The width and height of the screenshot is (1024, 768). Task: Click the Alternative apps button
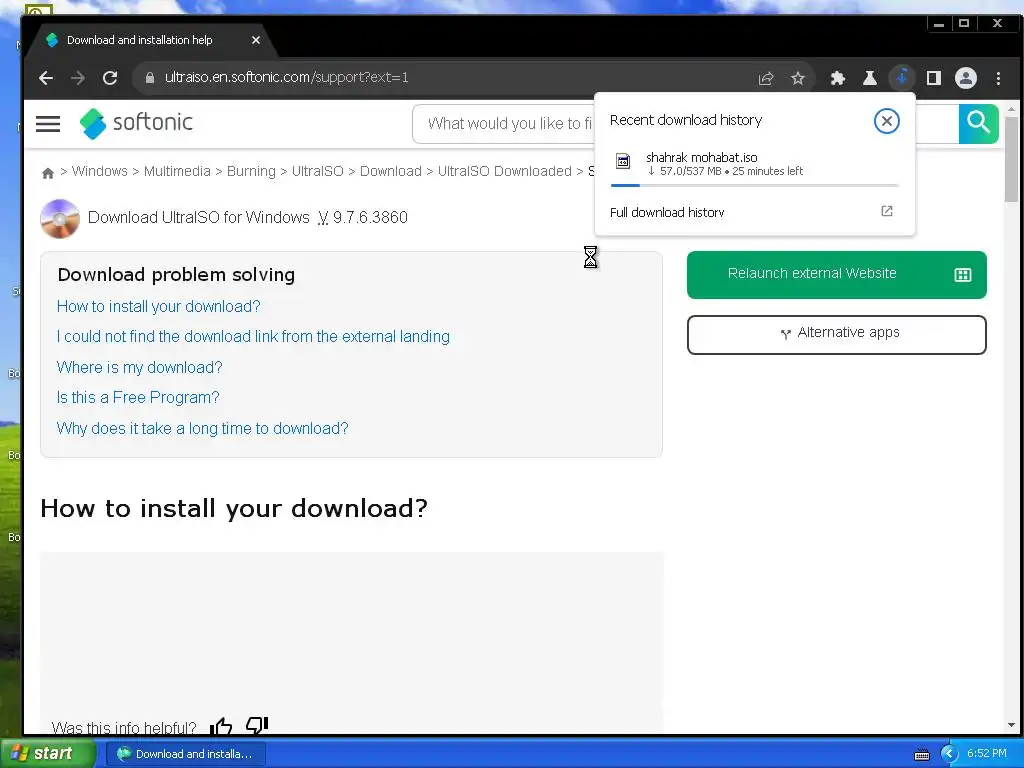pos(837,335)
